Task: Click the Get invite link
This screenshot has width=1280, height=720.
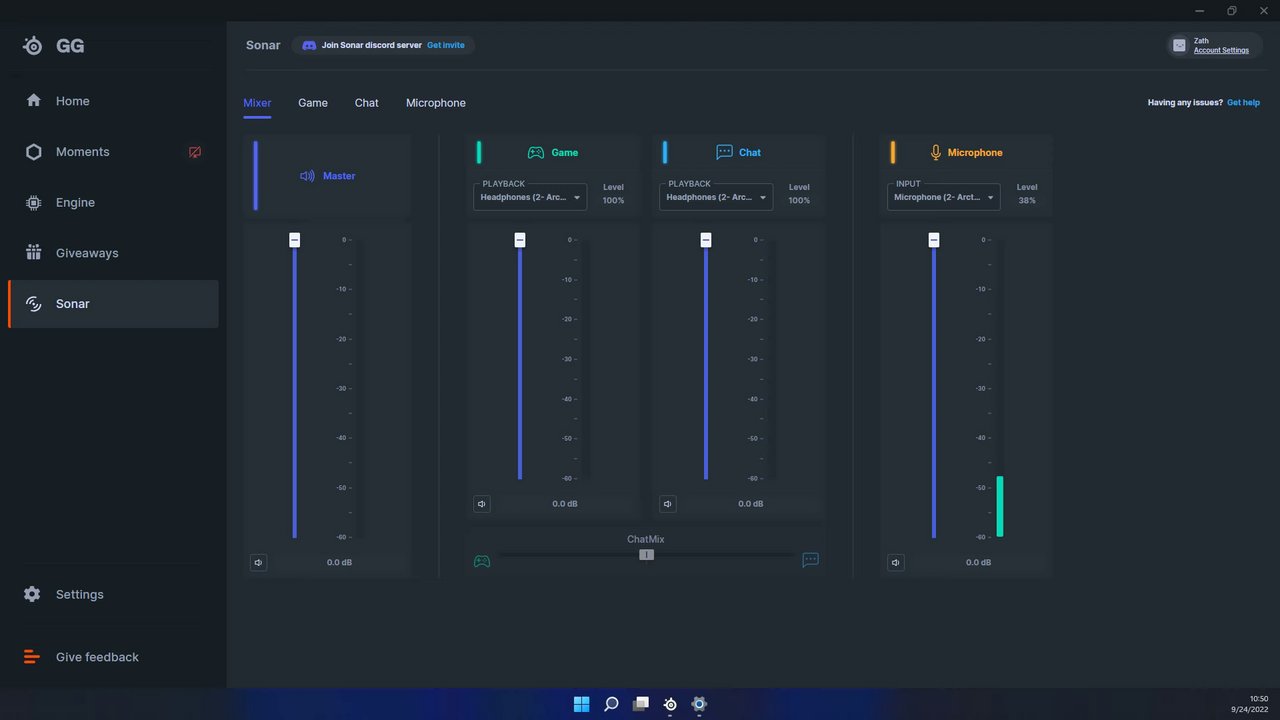Action: 446,46
